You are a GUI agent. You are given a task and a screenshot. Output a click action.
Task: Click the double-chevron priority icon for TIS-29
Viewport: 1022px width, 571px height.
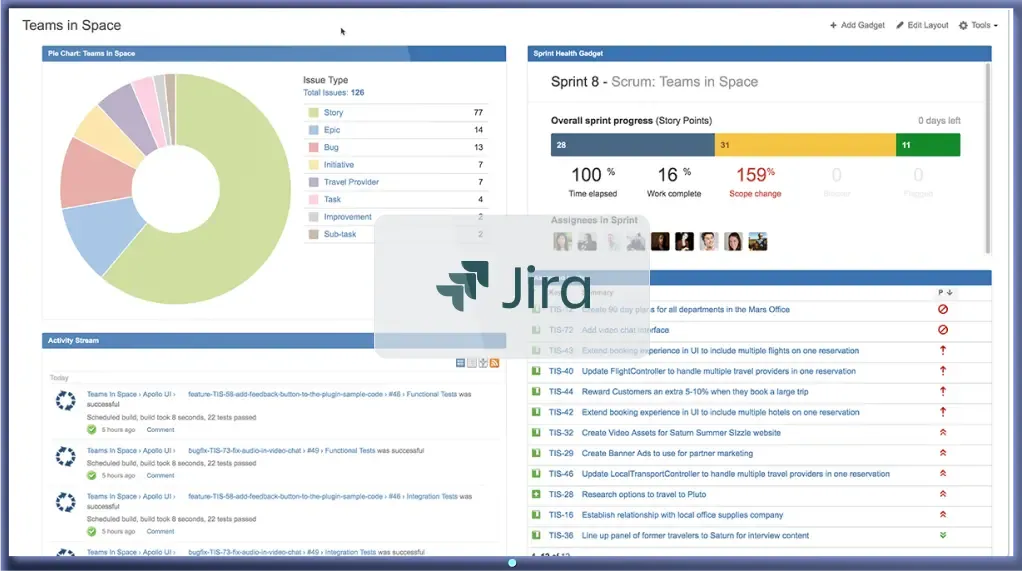942,453
